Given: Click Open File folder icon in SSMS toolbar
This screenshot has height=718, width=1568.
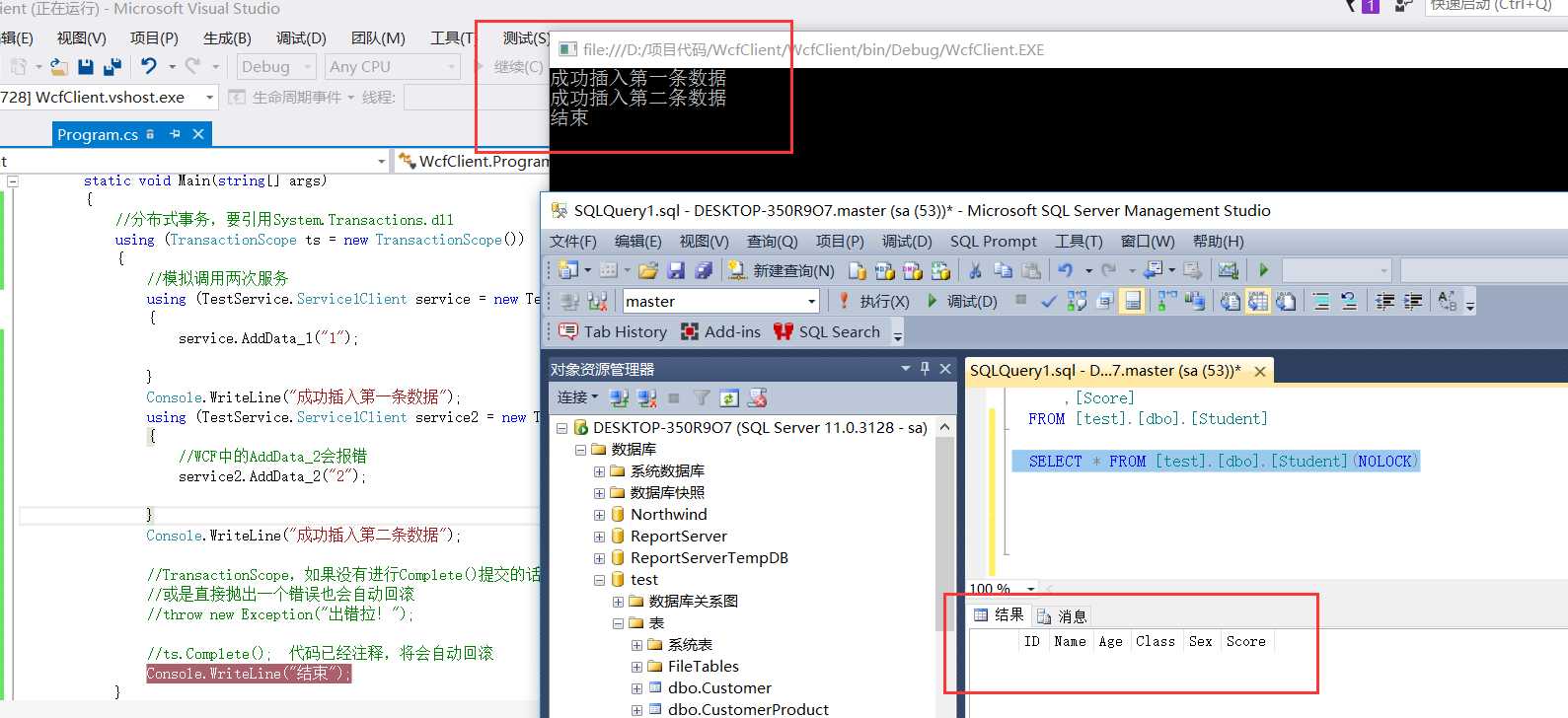Looking at the screenshot, I should 648,270.
